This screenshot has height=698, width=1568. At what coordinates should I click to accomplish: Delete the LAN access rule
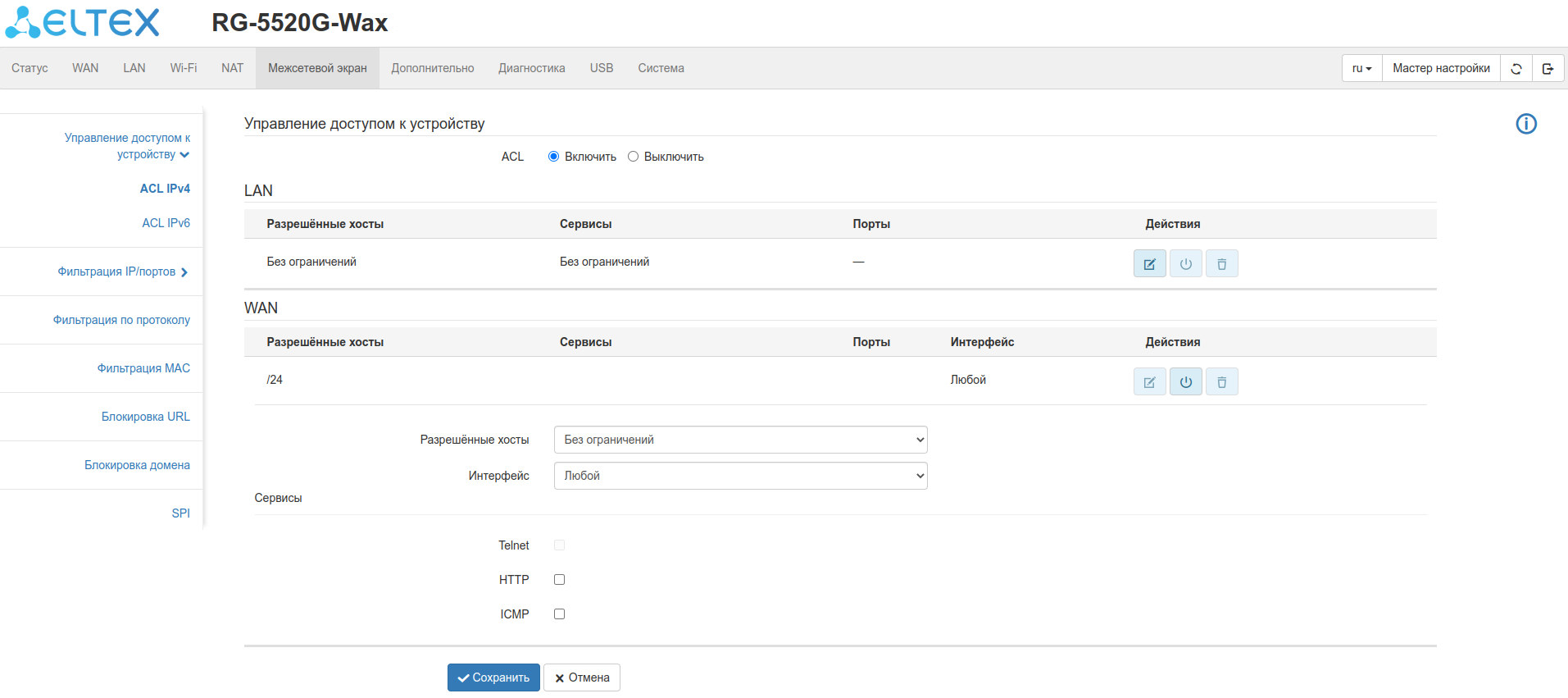[1221, 264]
